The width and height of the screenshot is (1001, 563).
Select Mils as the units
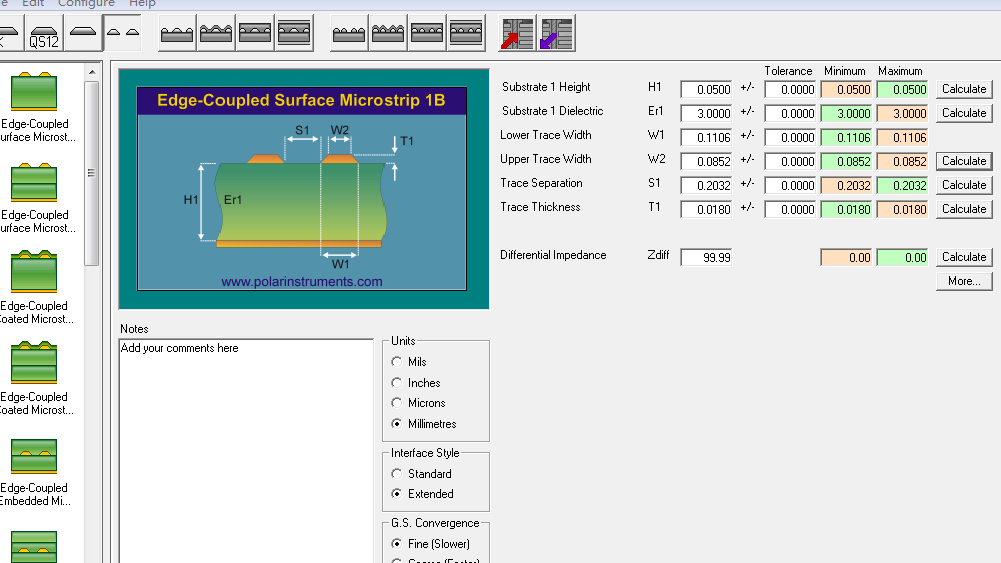pyautogui.click(x=398, y=362)
